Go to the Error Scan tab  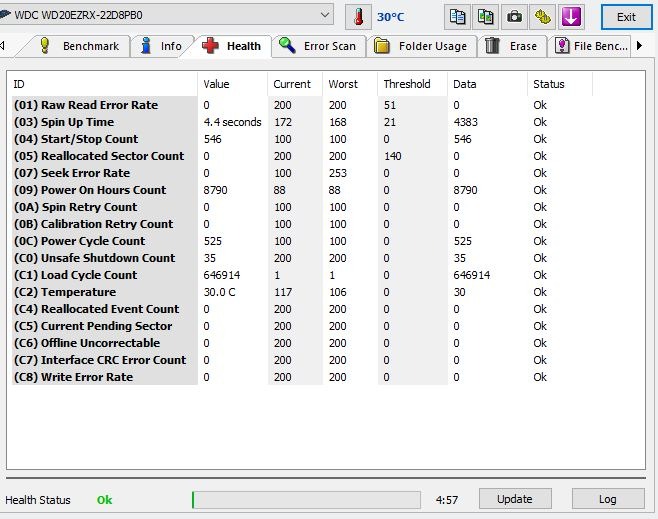click(317, 46)
